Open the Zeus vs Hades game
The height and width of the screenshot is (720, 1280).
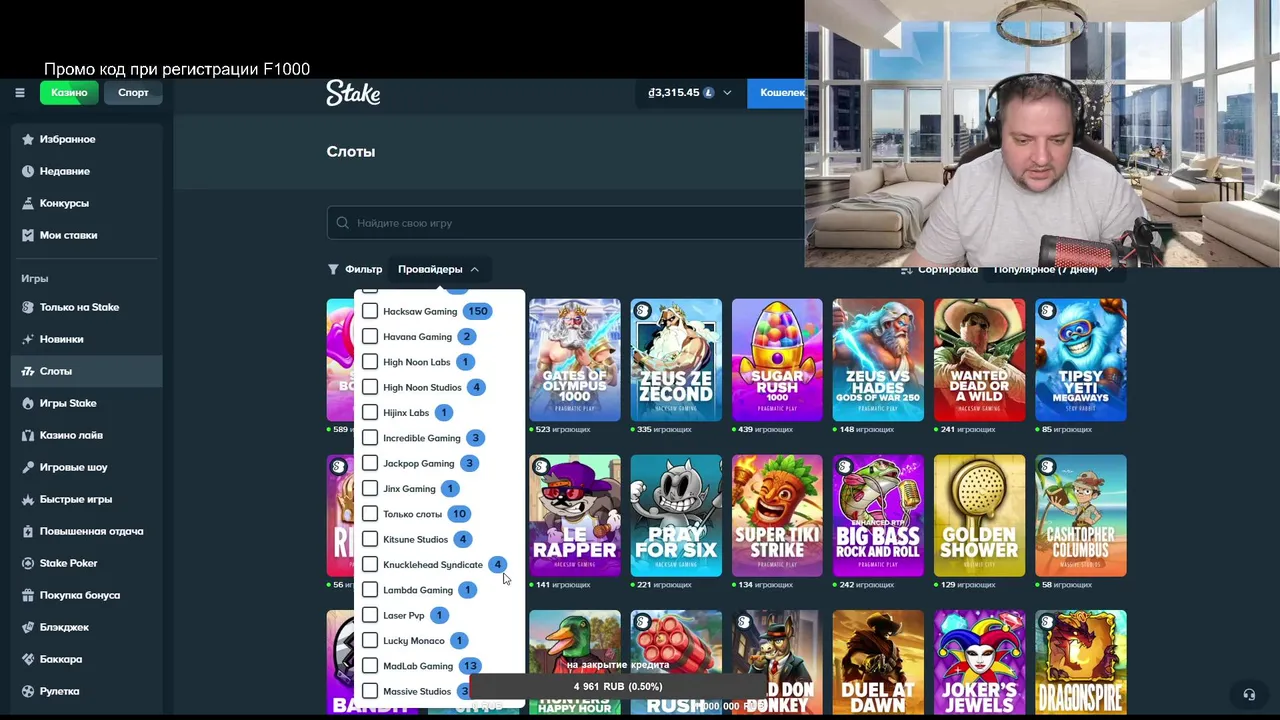878,360
